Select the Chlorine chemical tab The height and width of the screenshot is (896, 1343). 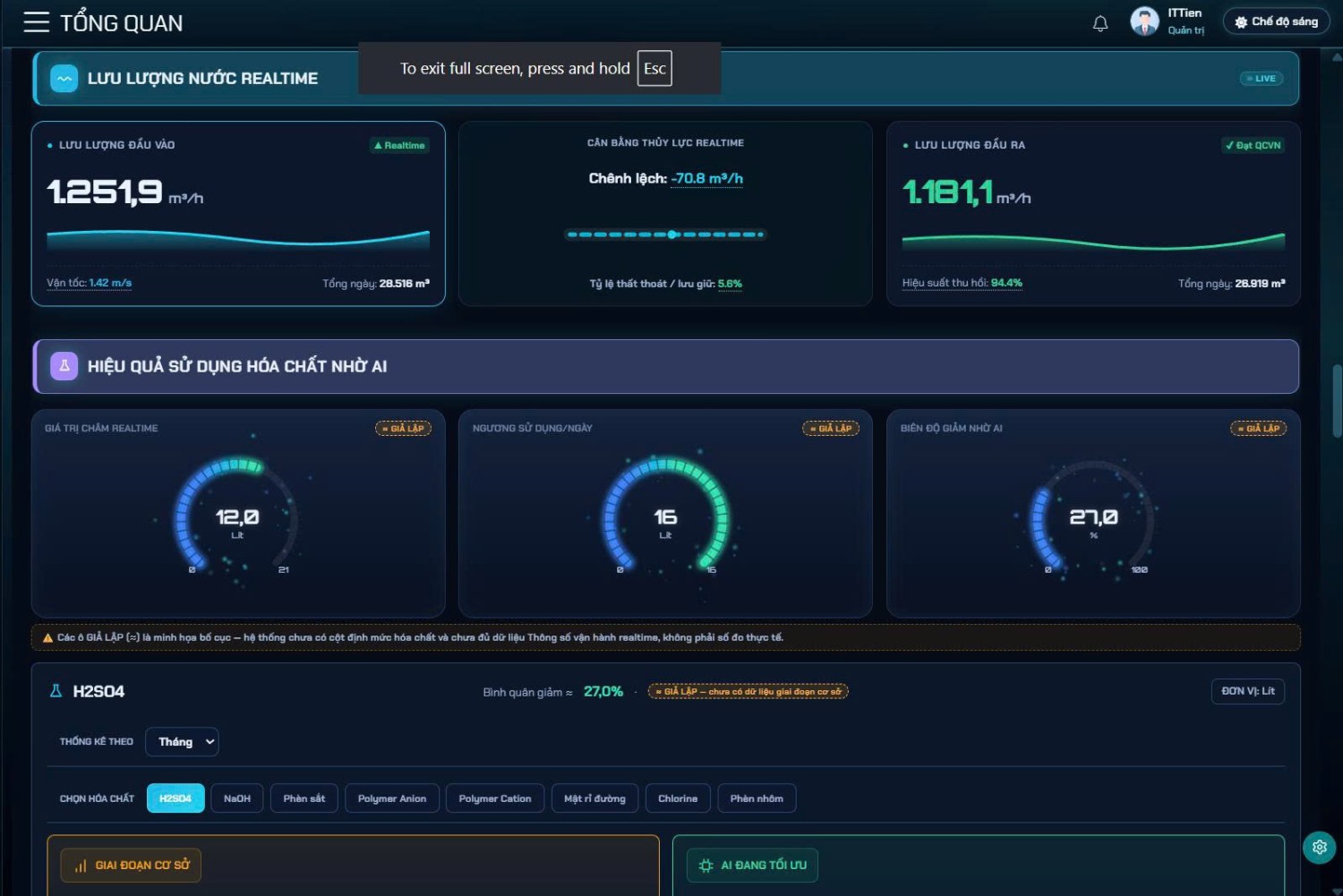(x=678, y=798)
